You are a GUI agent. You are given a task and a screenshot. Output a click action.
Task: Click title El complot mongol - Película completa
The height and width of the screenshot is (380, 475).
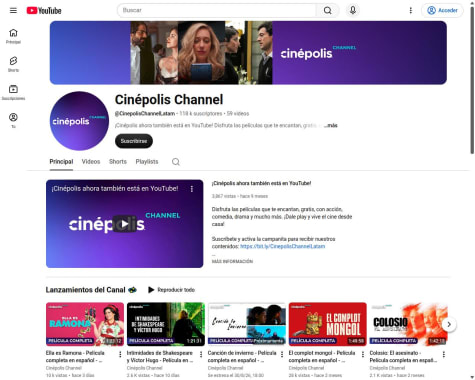[322, 356]
